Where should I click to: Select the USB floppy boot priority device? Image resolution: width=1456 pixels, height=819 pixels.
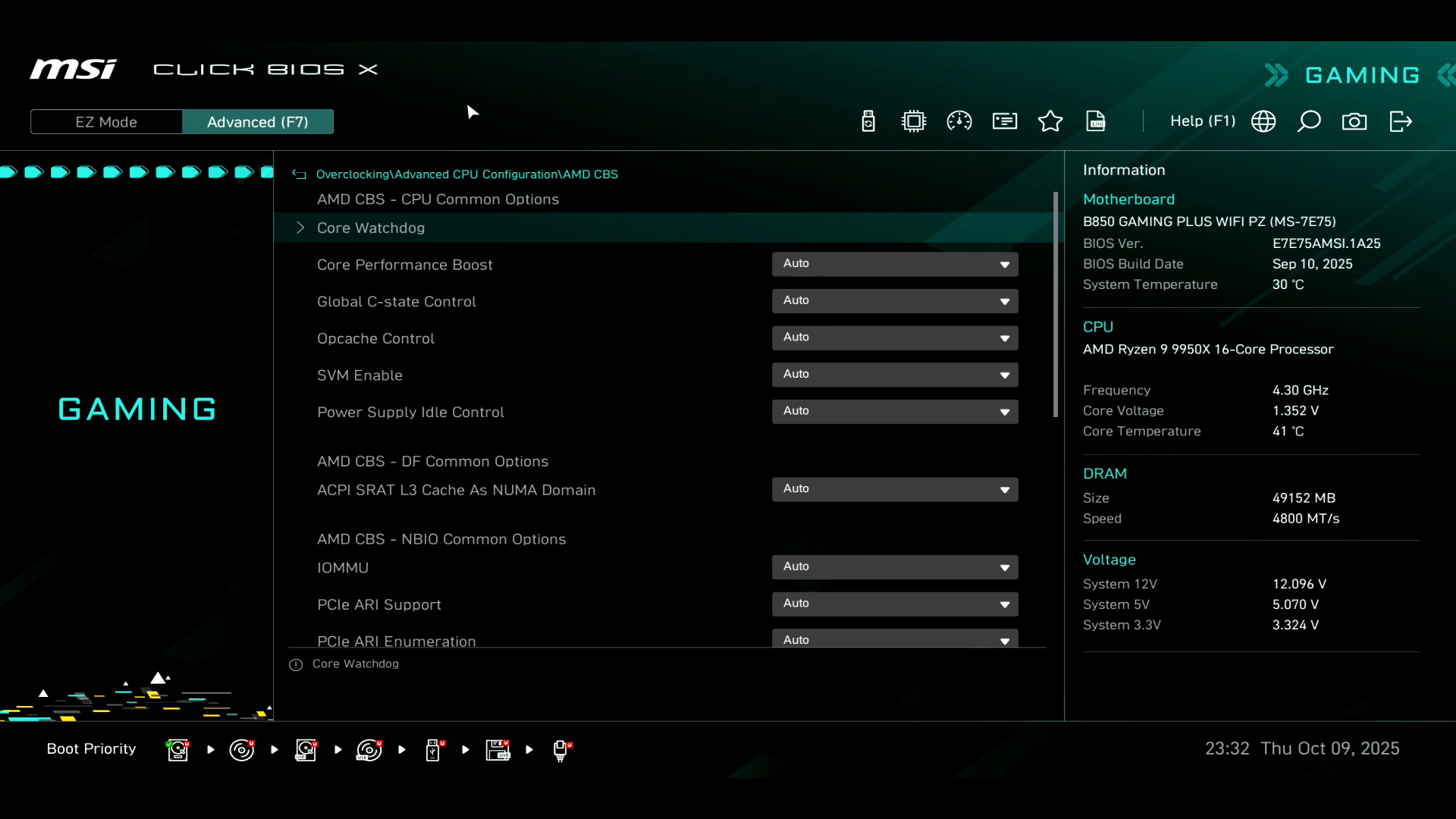(x=497, y=750)
